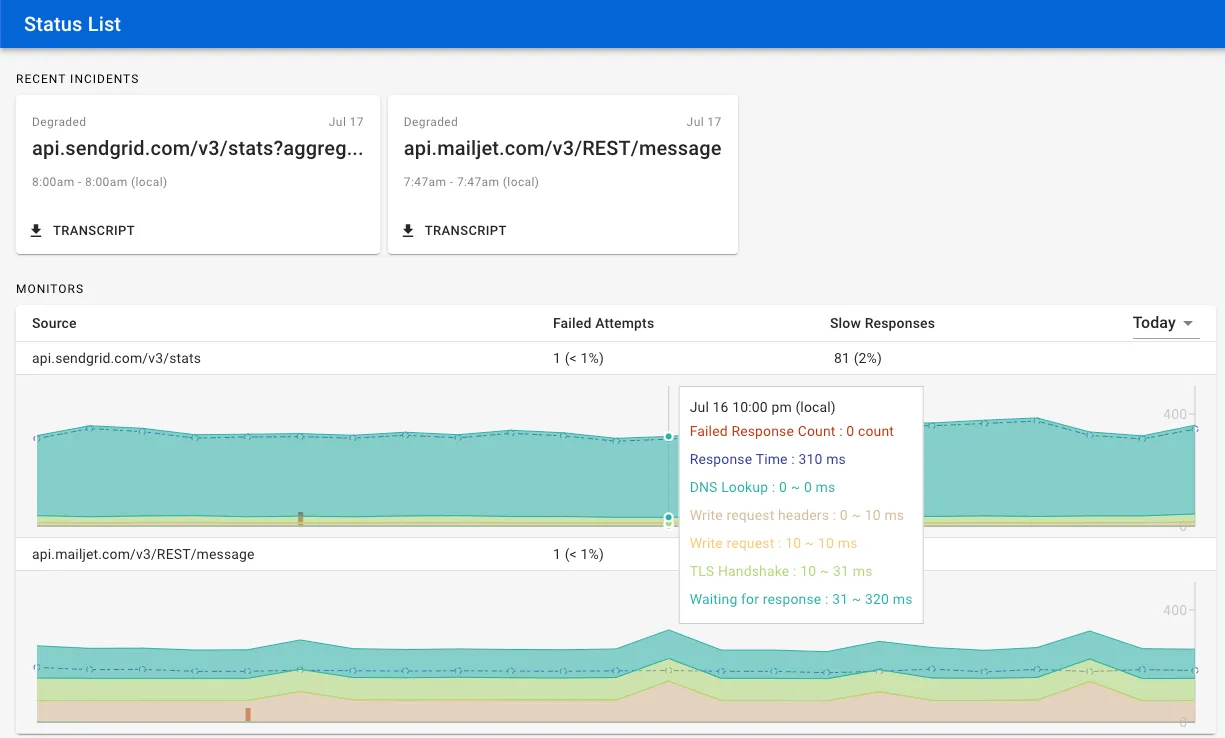Click the TRANSCRIPT link on the mailjet incident
This screenshot has width=1225, height=738.
454,230
